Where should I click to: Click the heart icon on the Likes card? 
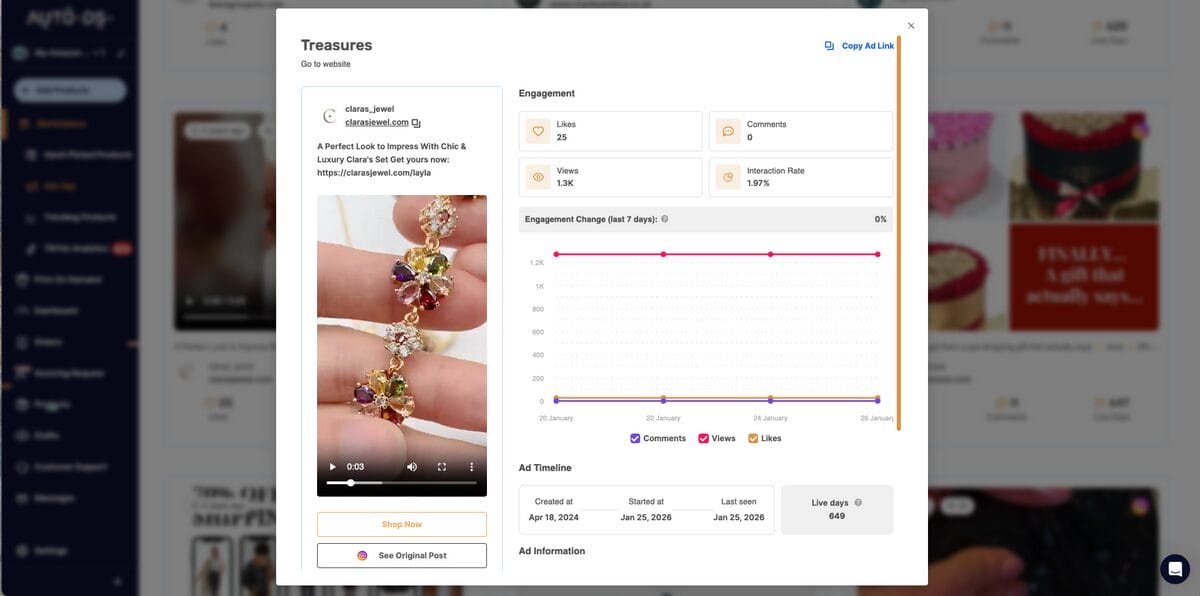tap(539, 130)
